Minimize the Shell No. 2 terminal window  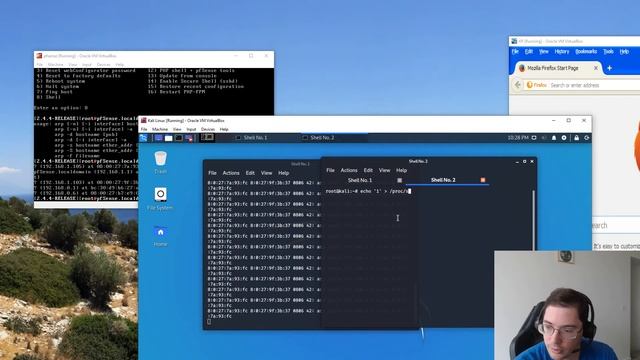pos(517,162)
